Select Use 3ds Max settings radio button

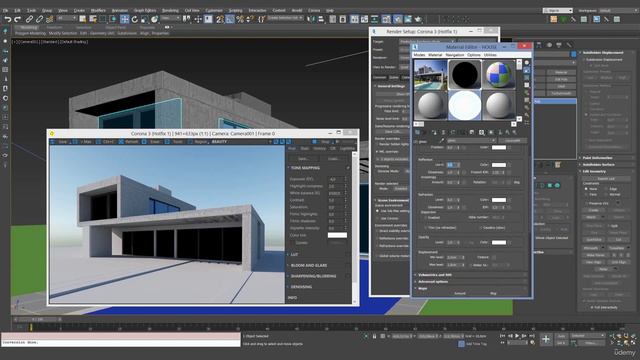(x=377, y=211)
